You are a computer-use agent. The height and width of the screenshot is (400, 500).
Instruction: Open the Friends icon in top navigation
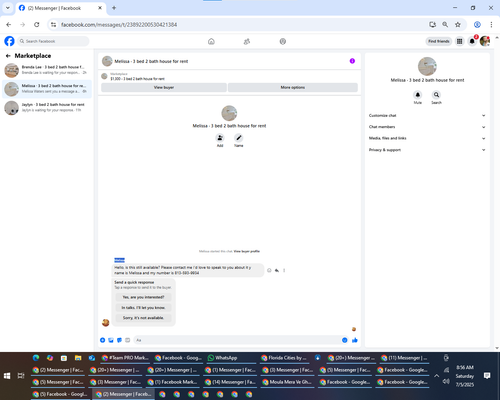tap(247, 41)
